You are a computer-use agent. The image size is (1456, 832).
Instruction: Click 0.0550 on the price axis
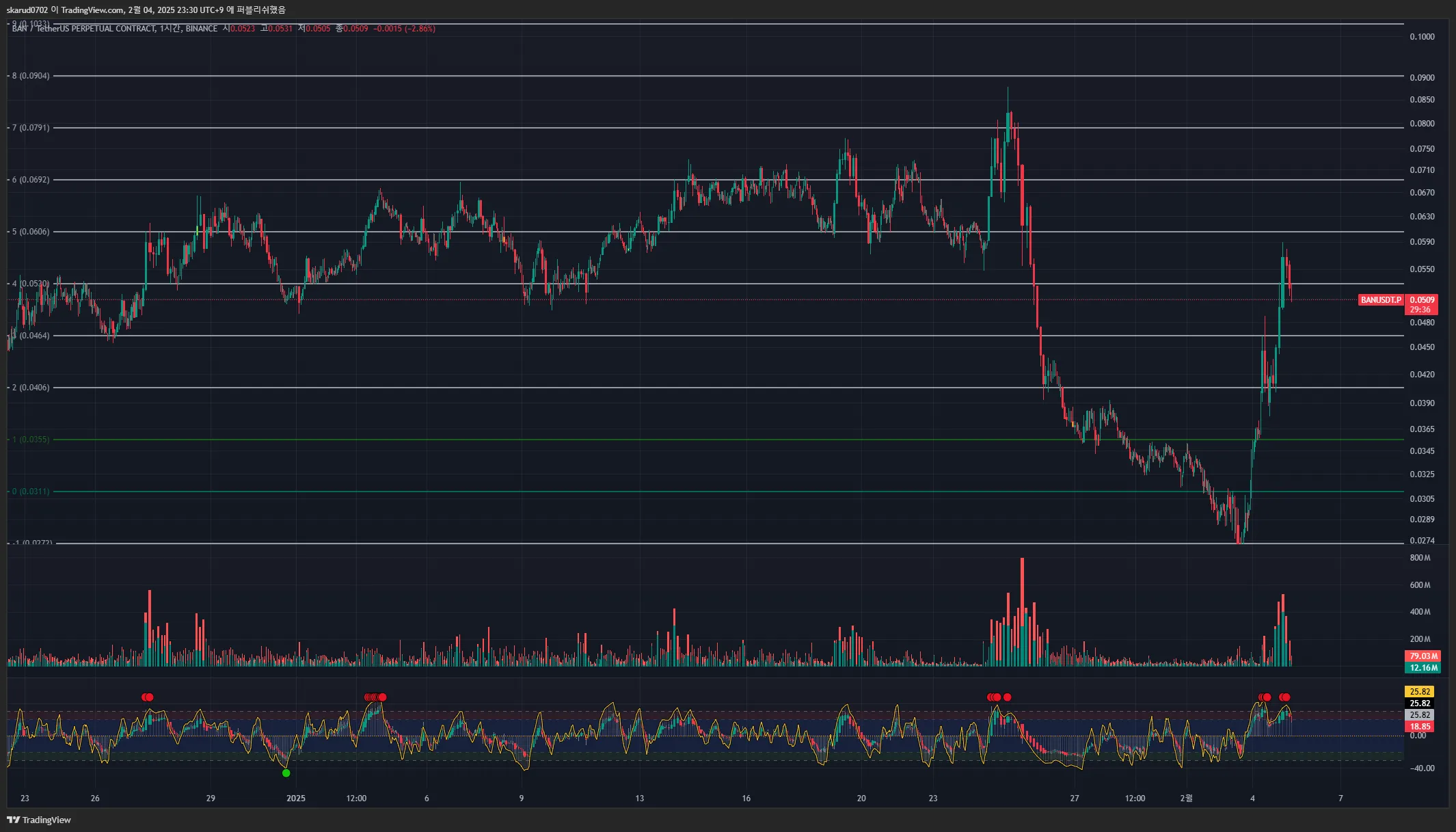(1422, 269)
